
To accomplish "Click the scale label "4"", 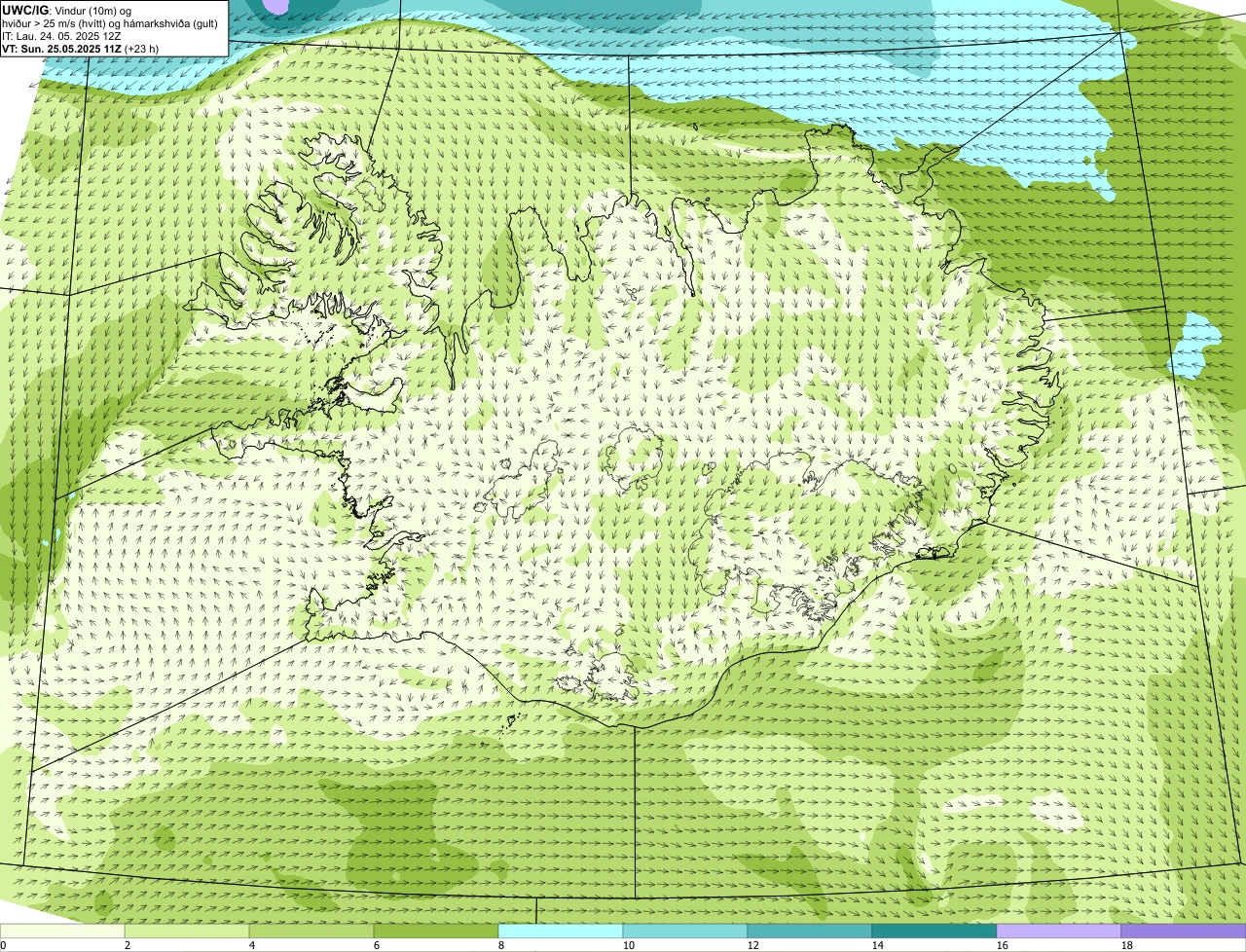I will [x=252, y=945].
